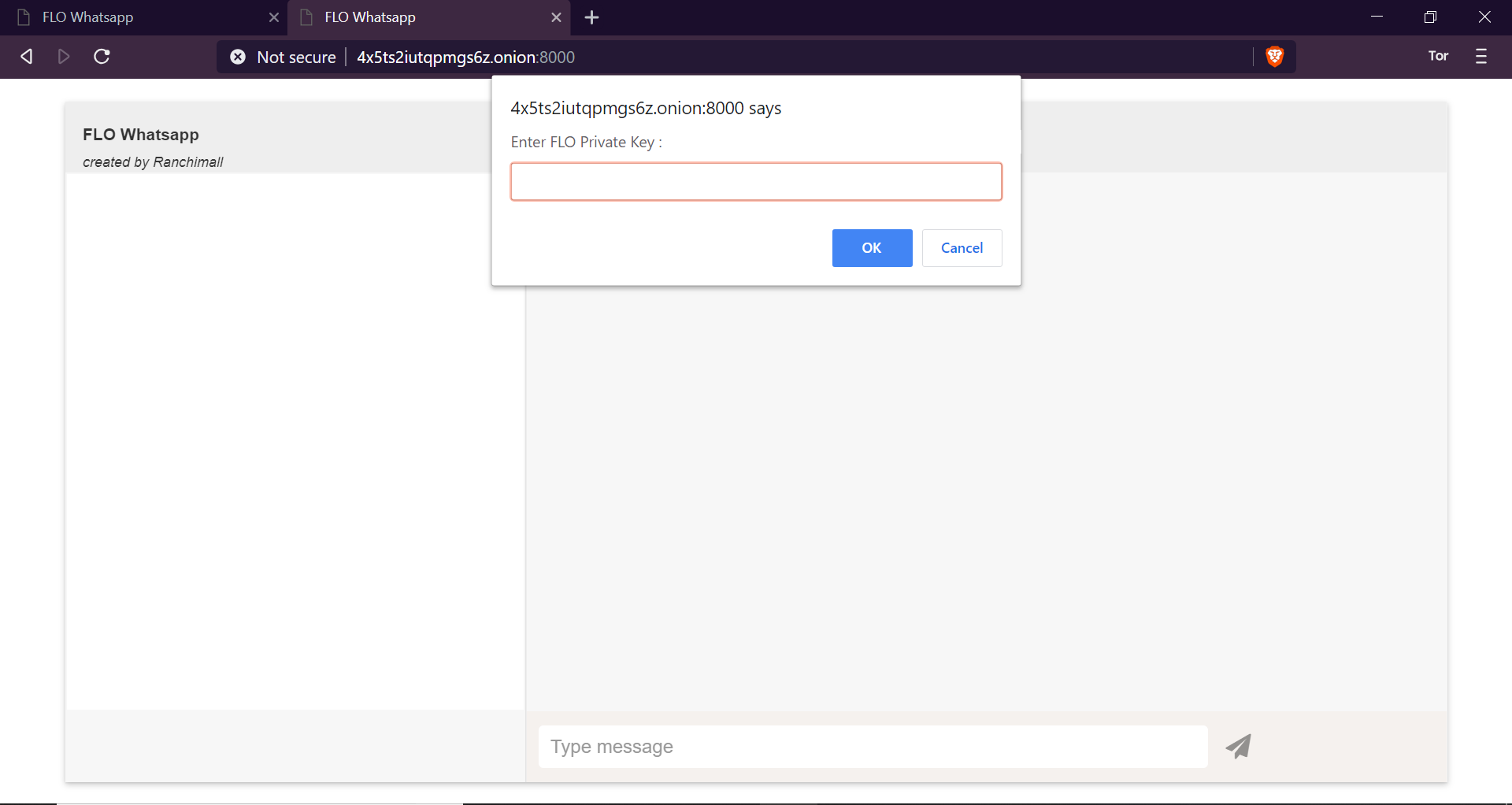Open the browser hamburger menu

click(1482, 57)
